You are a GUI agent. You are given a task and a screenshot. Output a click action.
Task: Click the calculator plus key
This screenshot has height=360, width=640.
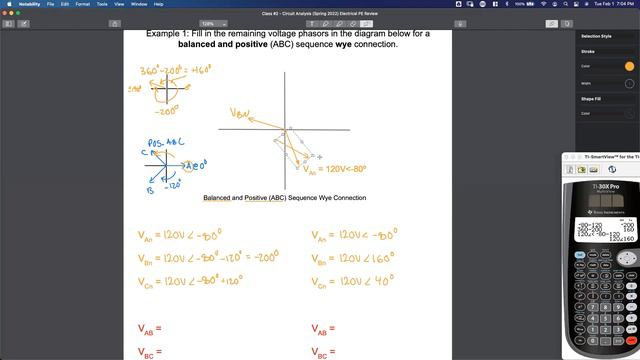[x=631, y=318]
